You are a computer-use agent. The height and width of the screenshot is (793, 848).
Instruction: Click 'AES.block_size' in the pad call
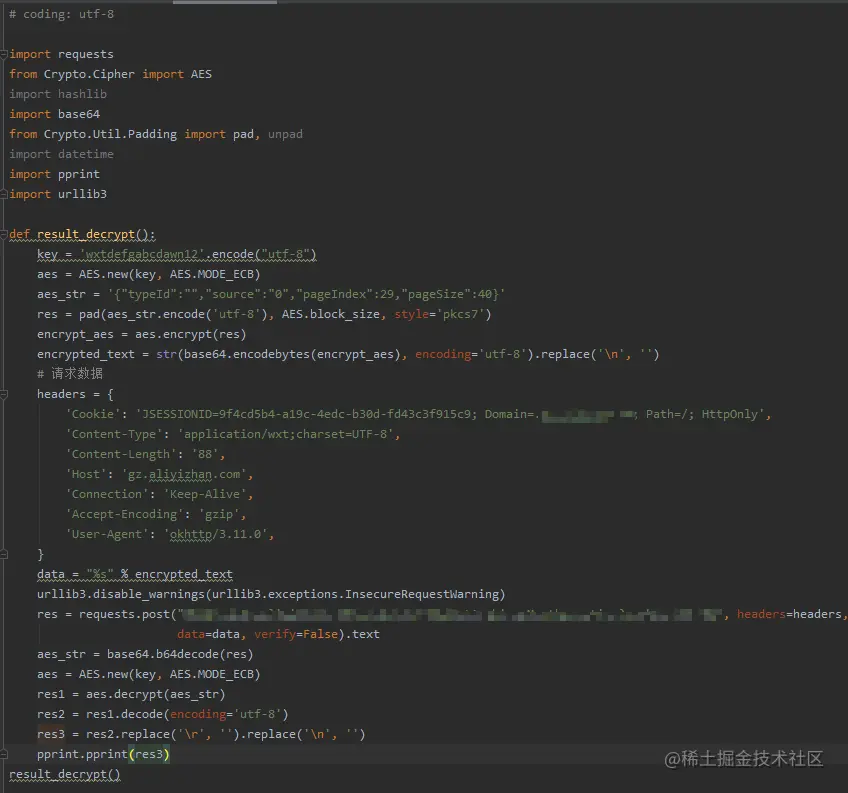tap(330, 314)
